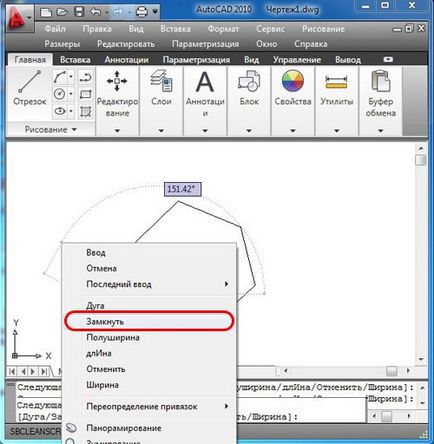Viewport: 434px width, 444px height.
Task: Open the Буфер обмена clipboard icon
Action: (x=380, y=81)
